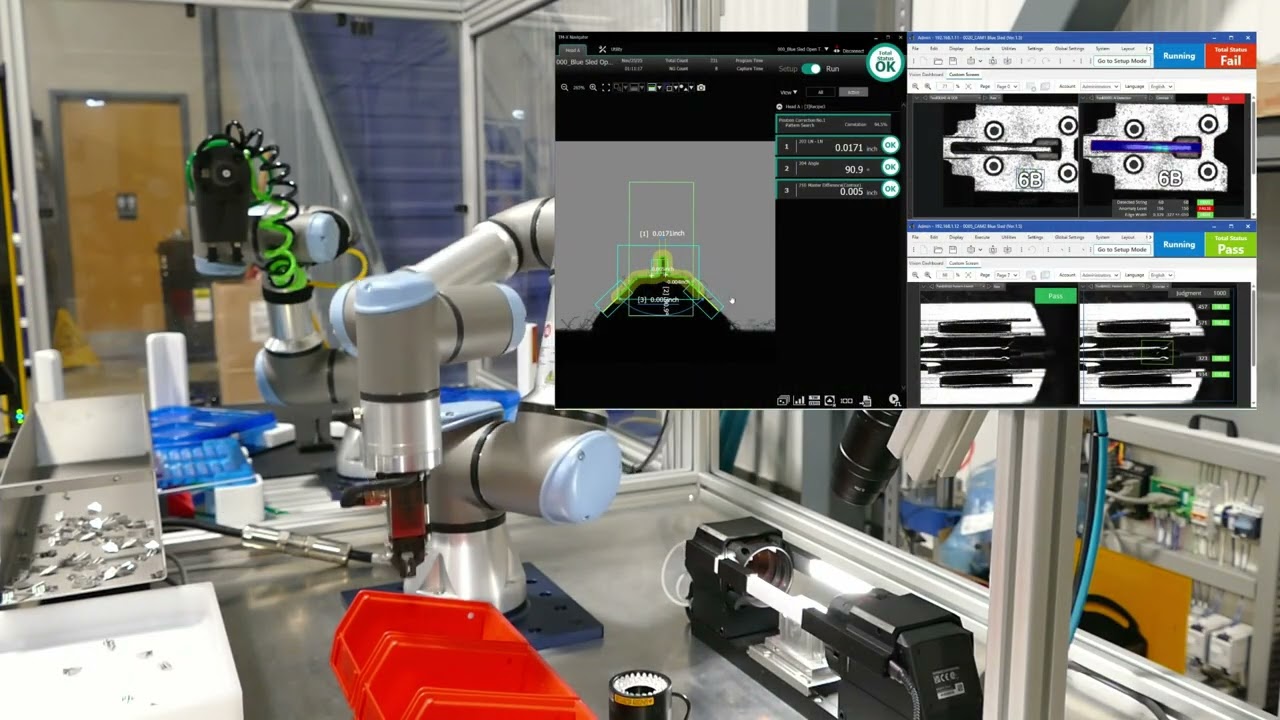Viewport: 1280px width, 720px height.
Task: Switch to Custom Screen tab in CAM1 window
Action: [x=964, y=74]
